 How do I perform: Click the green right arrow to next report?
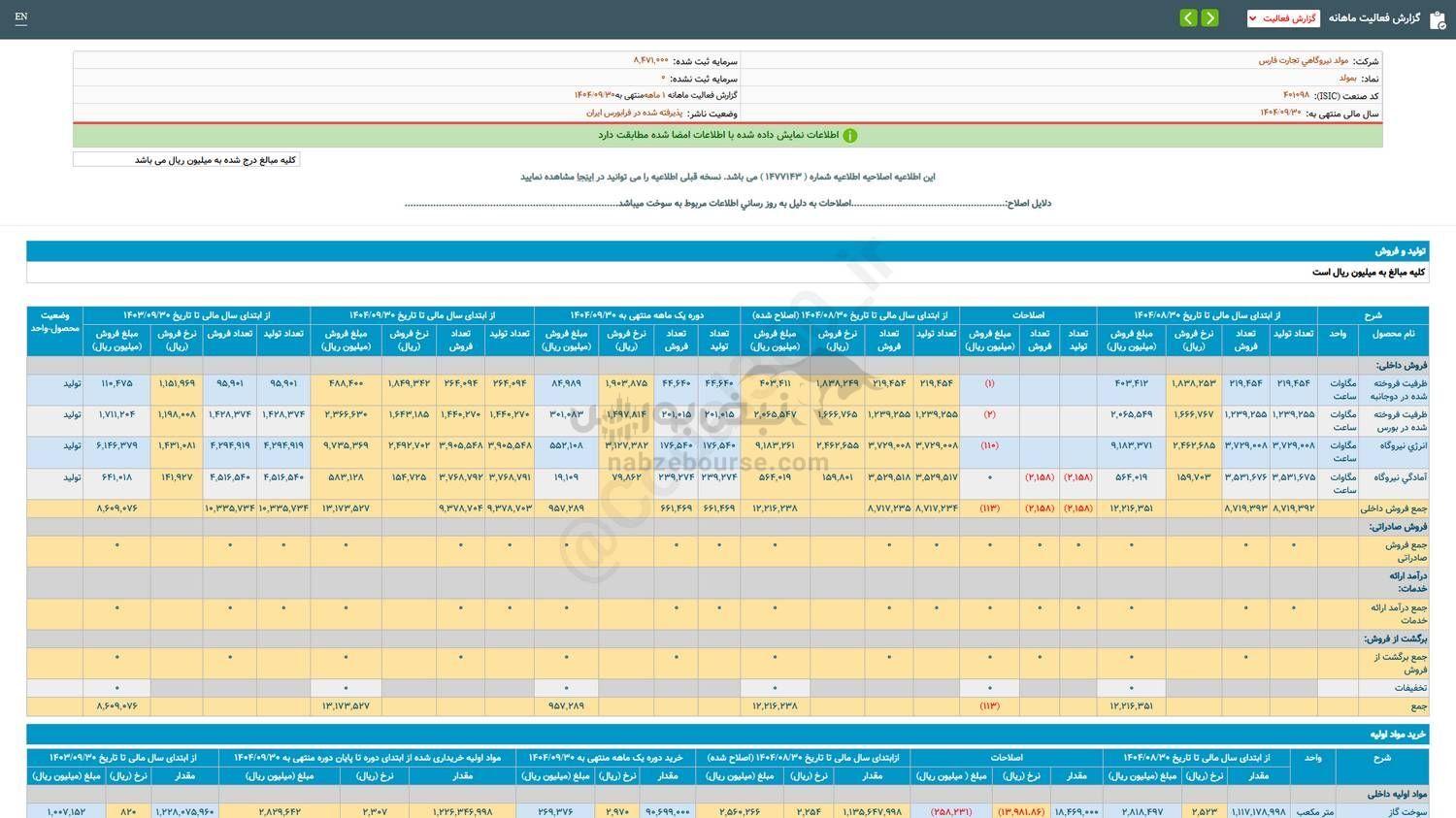[x=1210, y=17]
